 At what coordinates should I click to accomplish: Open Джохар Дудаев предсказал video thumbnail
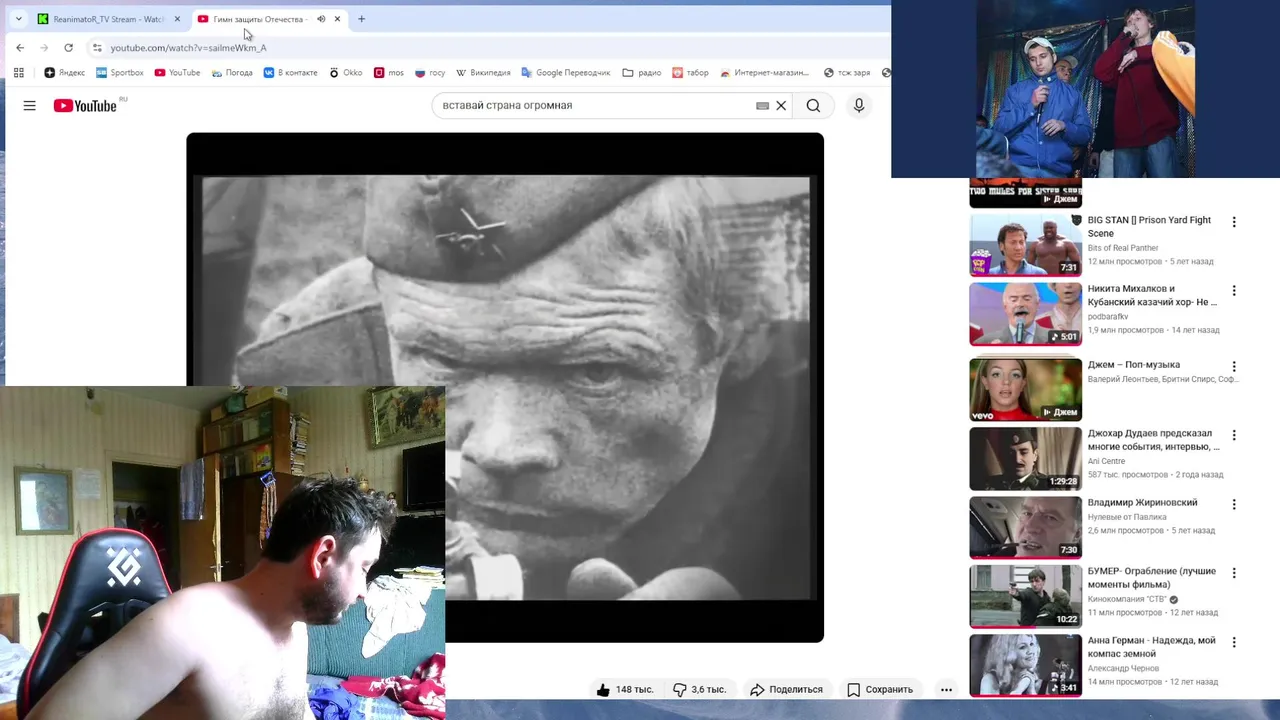point(1025,459)
